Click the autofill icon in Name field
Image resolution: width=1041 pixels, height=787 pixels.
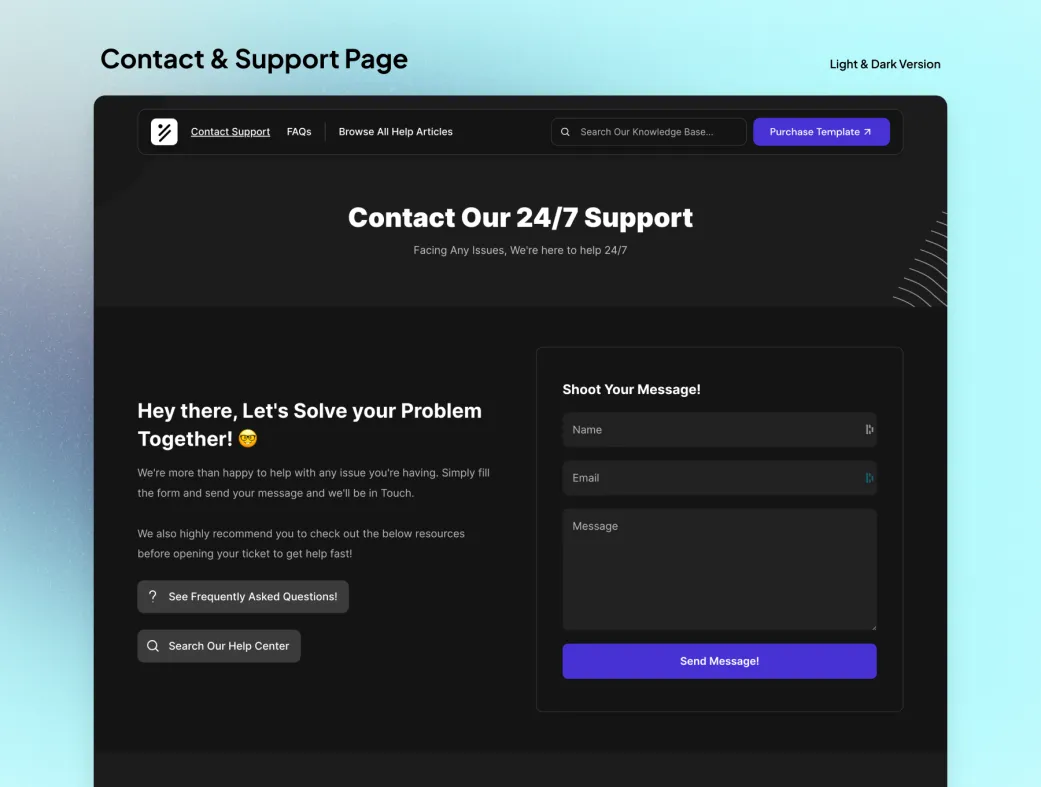[869, 430]
